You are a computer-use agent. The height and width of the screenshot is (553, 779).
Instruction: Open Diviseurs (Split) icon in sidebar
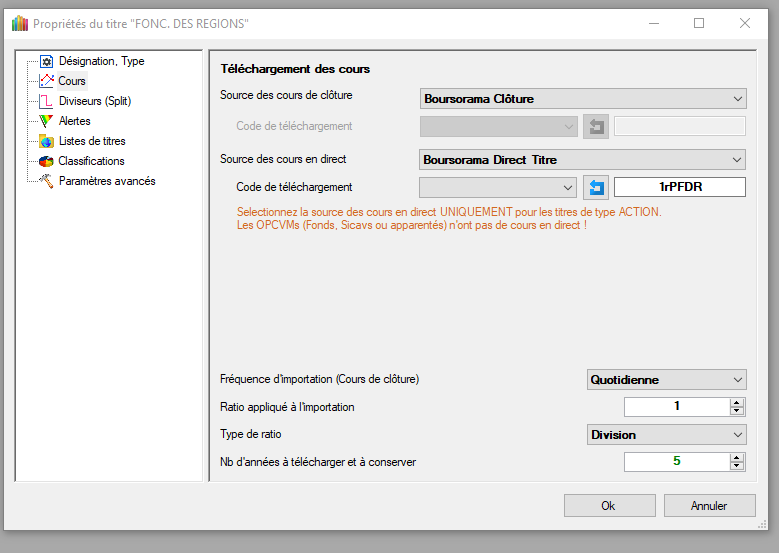(46, 101)
